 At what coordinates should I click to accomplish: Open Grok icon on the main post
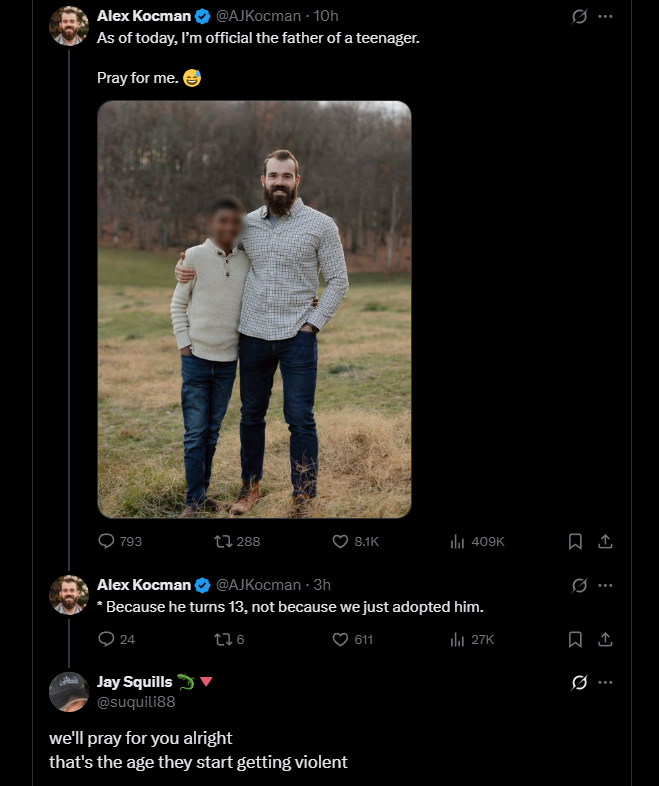(x=578, y=17)
